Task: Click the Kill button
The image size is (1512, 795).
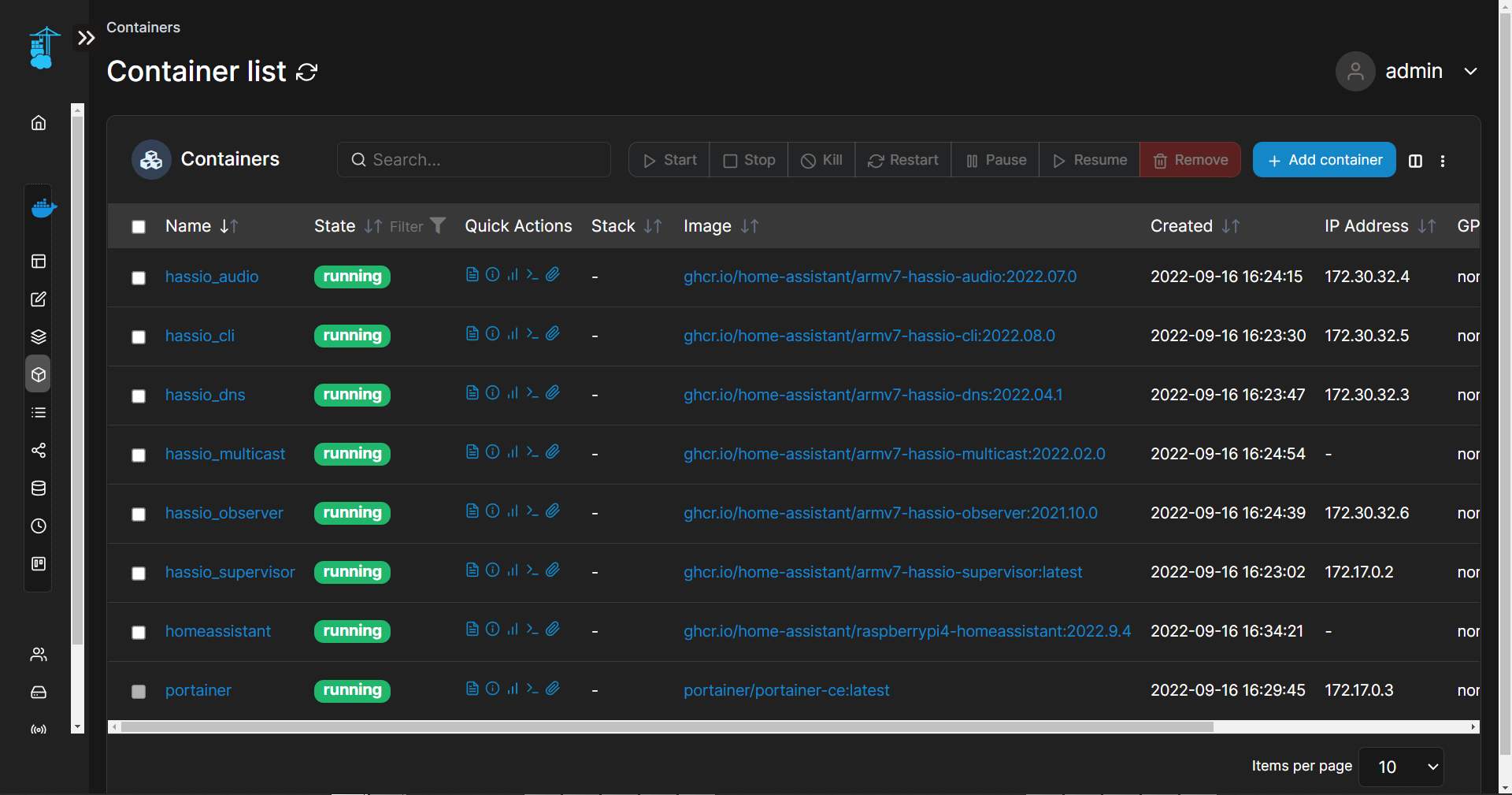Action: coord(821,160)
